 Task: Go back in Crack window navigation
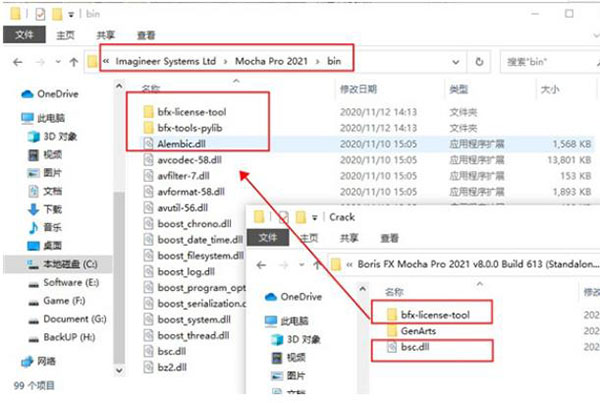261,265
